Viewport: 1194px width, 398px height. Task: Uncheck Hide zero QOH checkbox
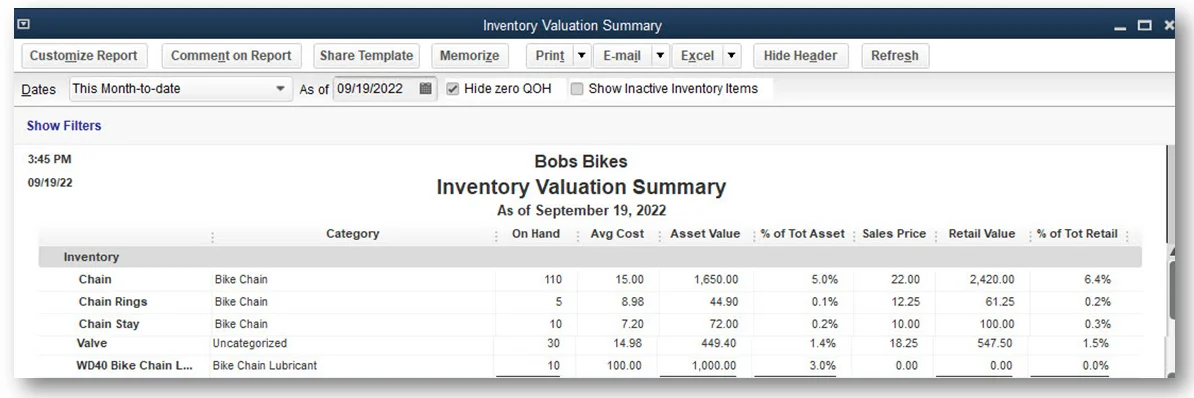click(452, 89)
